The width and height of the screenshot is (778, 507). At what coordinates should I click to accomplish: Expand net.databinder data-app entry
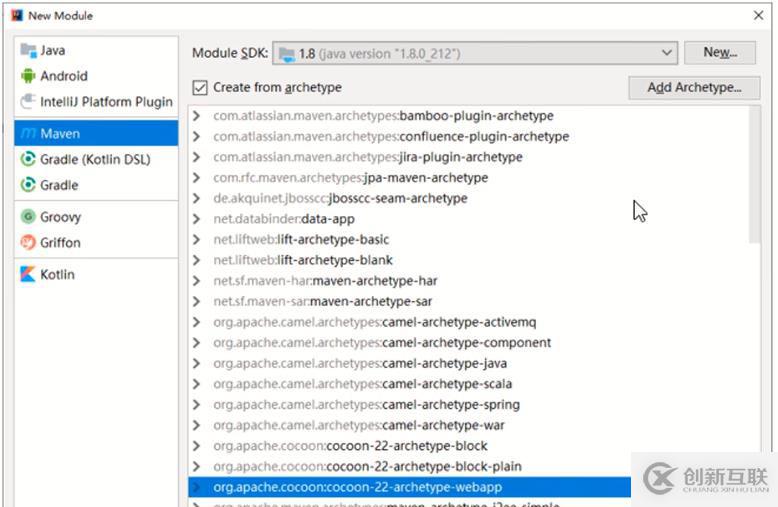coord(197,219)
